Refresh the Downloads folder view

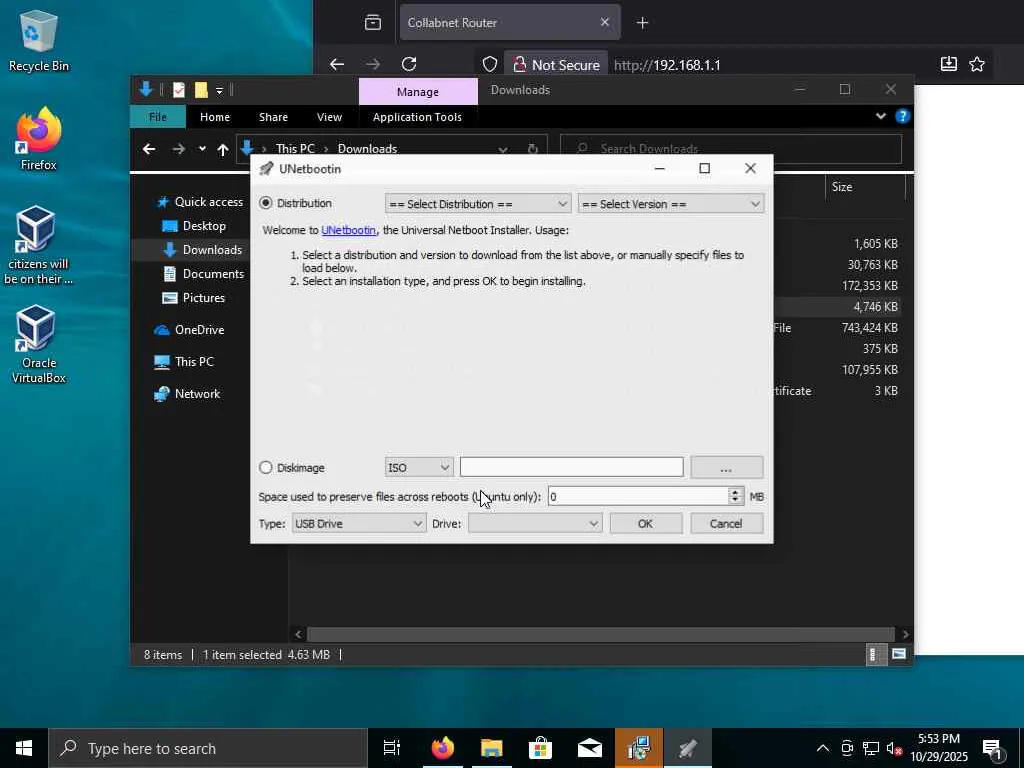533,149
